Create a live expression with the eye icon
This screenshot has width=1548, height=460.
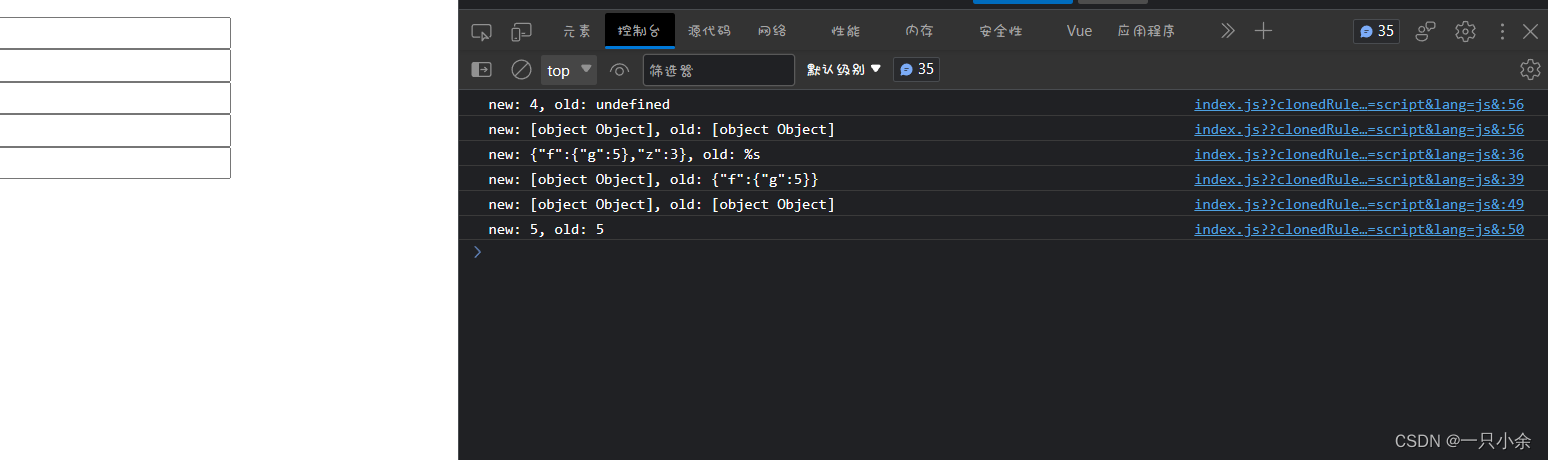[x=619, y=70]
